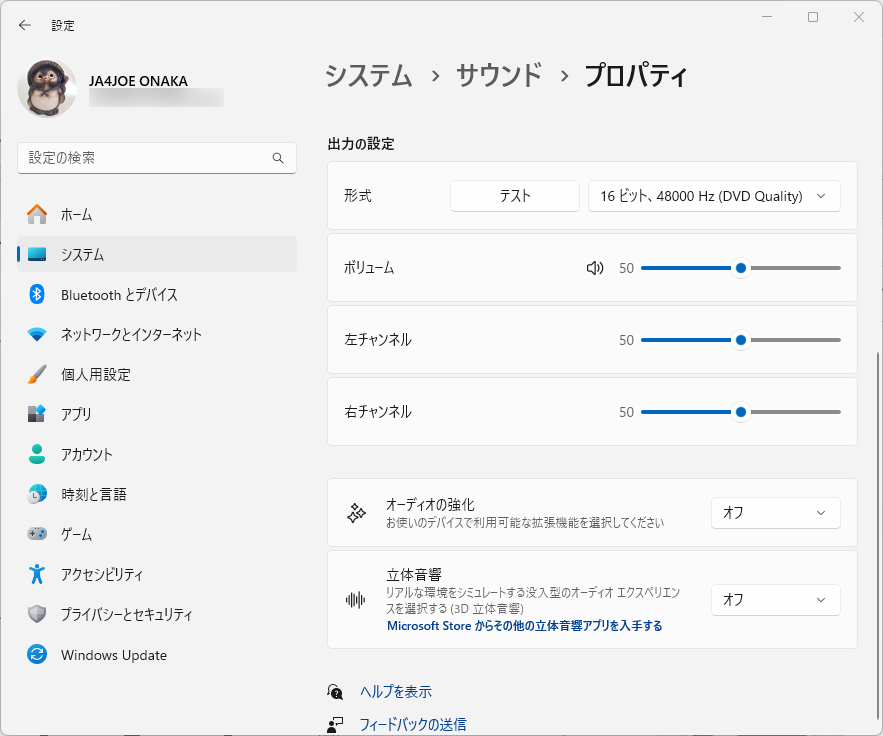Click the volume speaker mute icon
Screen dimensions: 883x736
tap(595, 268)
